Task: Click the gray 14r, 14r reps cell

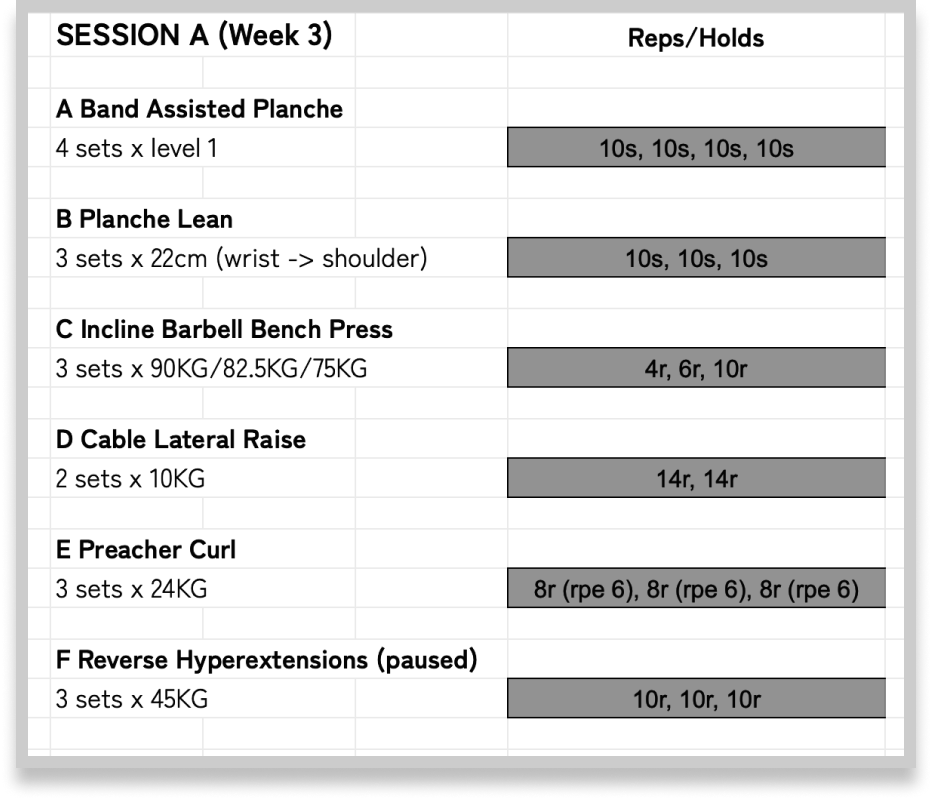Action: (x=696, y=478)
